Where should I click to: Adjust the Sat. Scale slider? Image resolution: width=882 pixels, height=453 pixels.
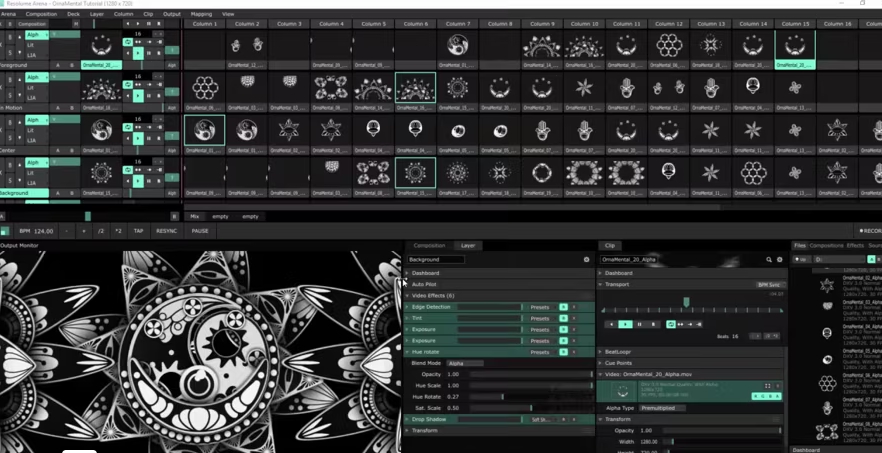531,408
